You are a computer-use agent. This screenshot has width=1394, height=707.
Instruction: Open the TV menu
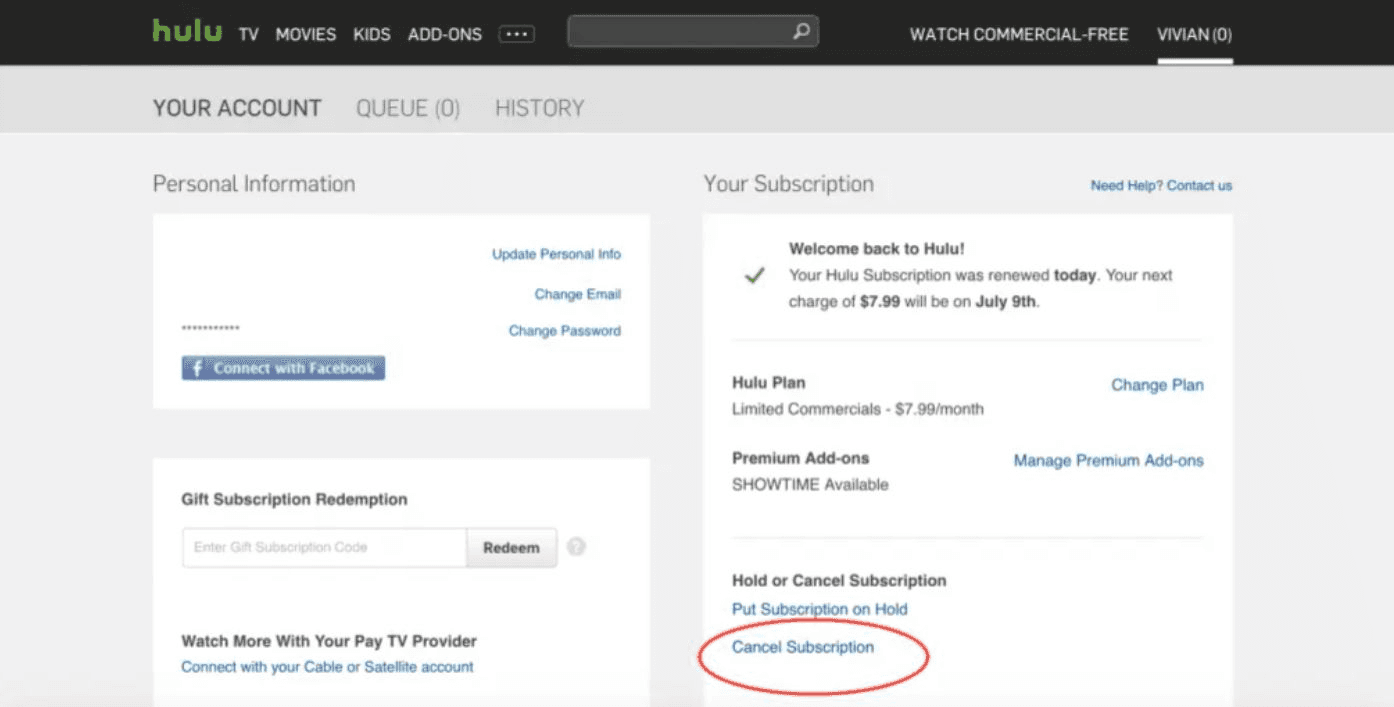coord(249,34)
